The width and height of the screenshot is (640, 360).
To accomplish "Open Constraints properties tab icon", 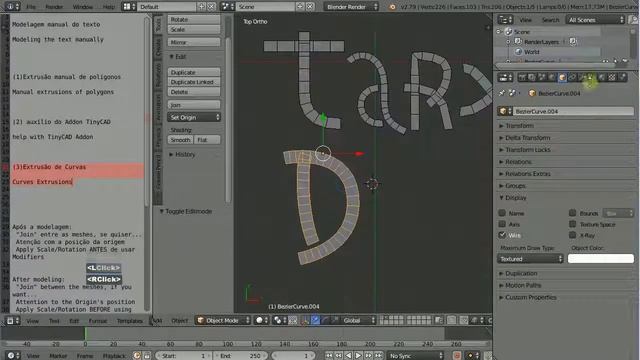I will [x=572, y=77].
